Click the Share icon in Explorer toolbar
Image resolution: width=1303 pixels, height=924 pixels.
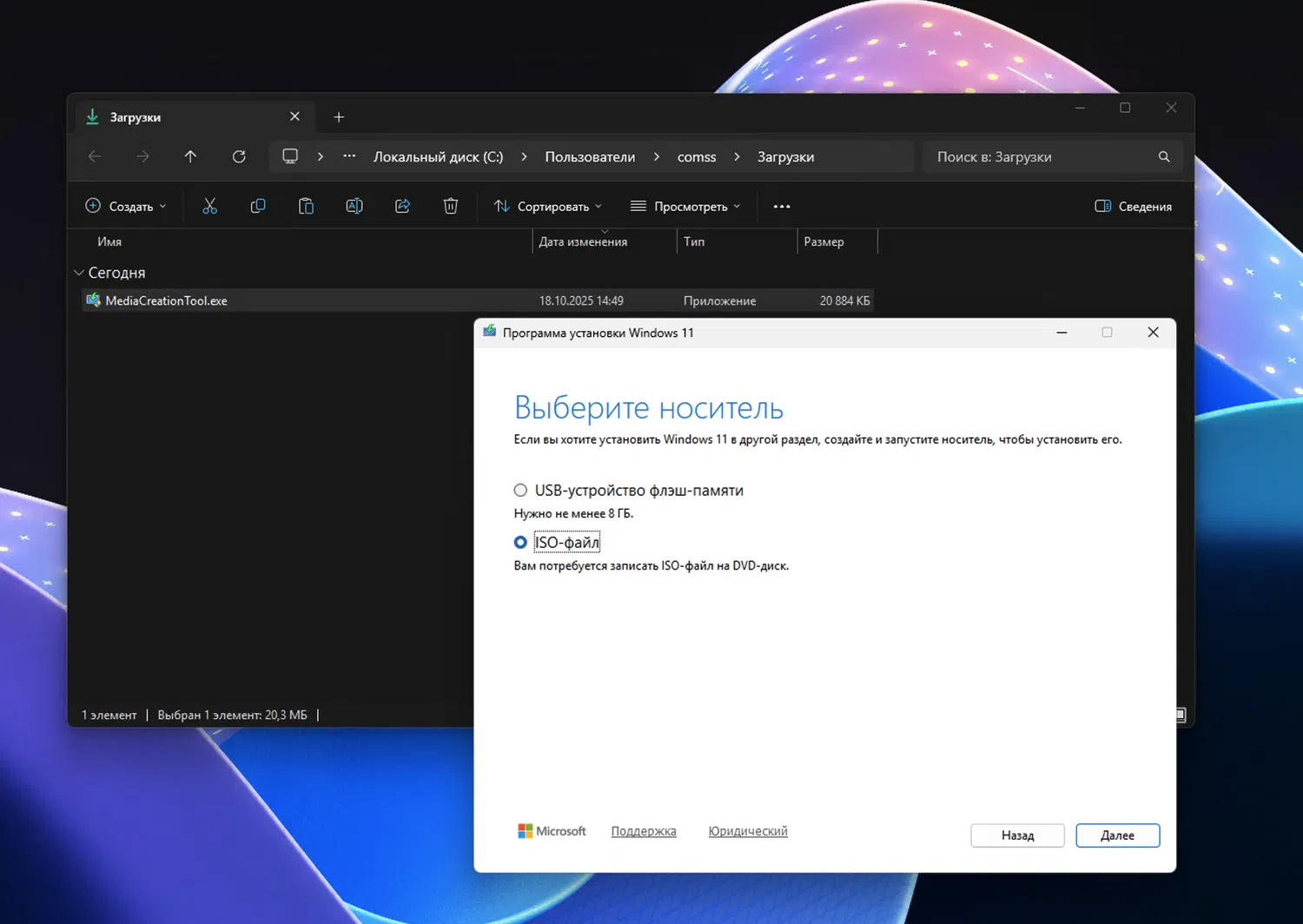[x=402, y=207]
